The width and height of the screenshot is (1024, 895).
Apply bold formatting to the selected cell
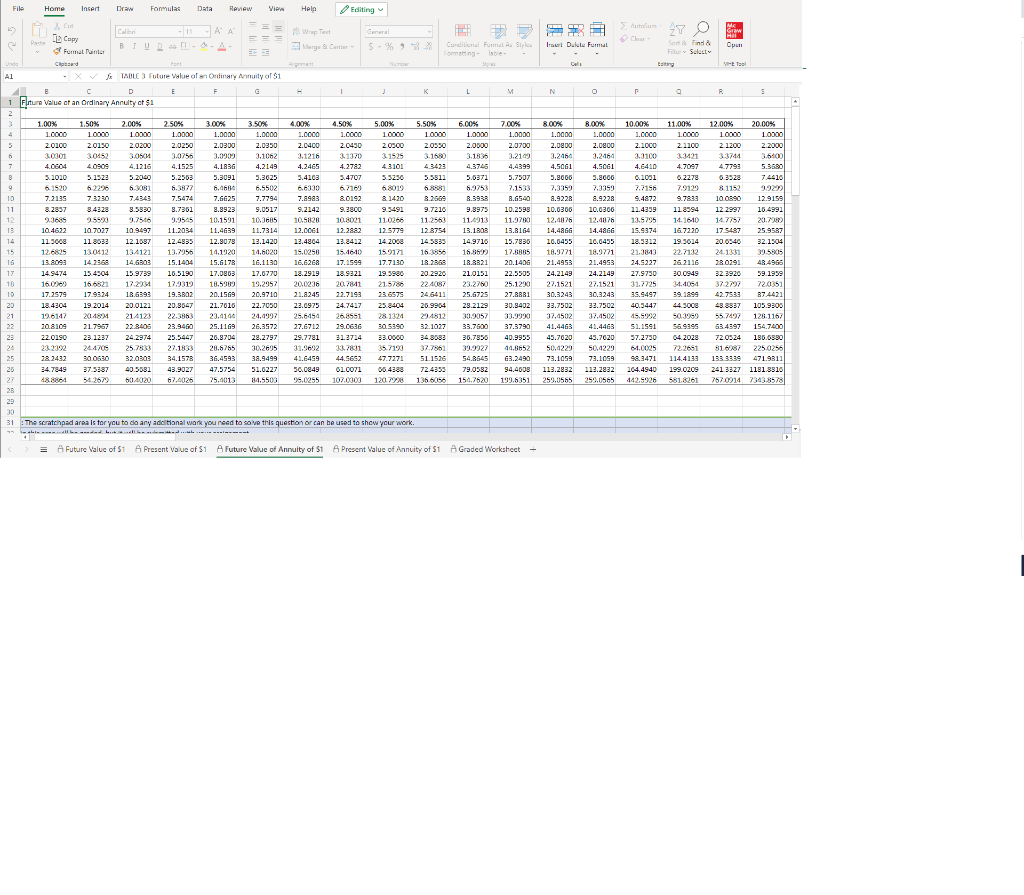(x=122, y=46)
